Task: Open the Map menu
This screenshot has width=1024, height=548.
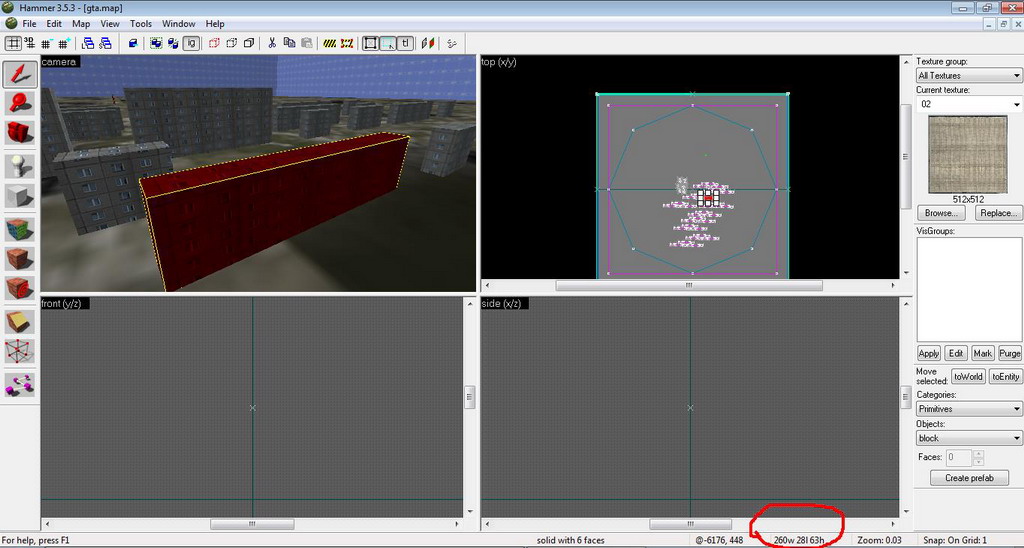Action: (x=81, y=23)
